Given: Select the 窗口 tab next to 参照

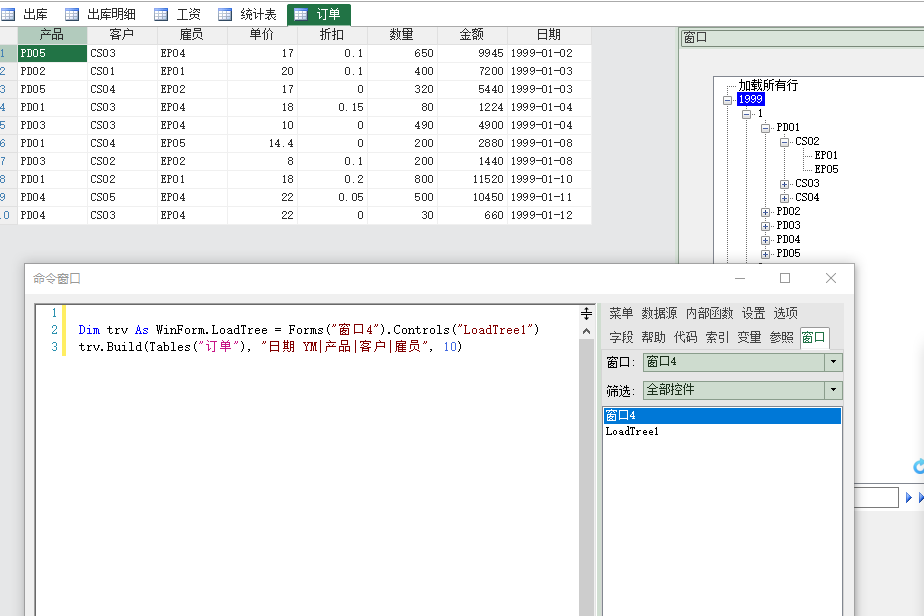Looking at the screenshot, I should tap(814, 337).
